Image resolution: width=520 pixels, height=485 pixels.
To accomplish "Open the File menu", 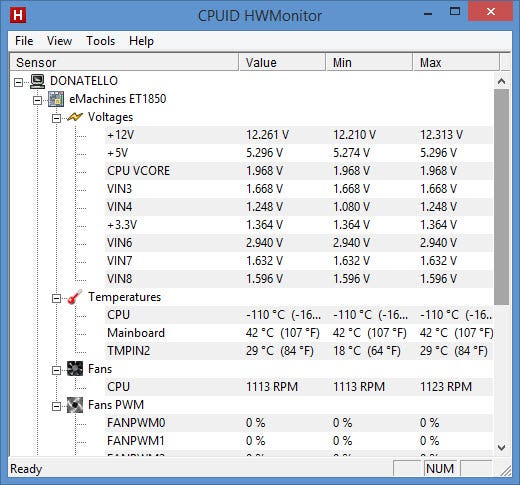I will pos(24,41).
